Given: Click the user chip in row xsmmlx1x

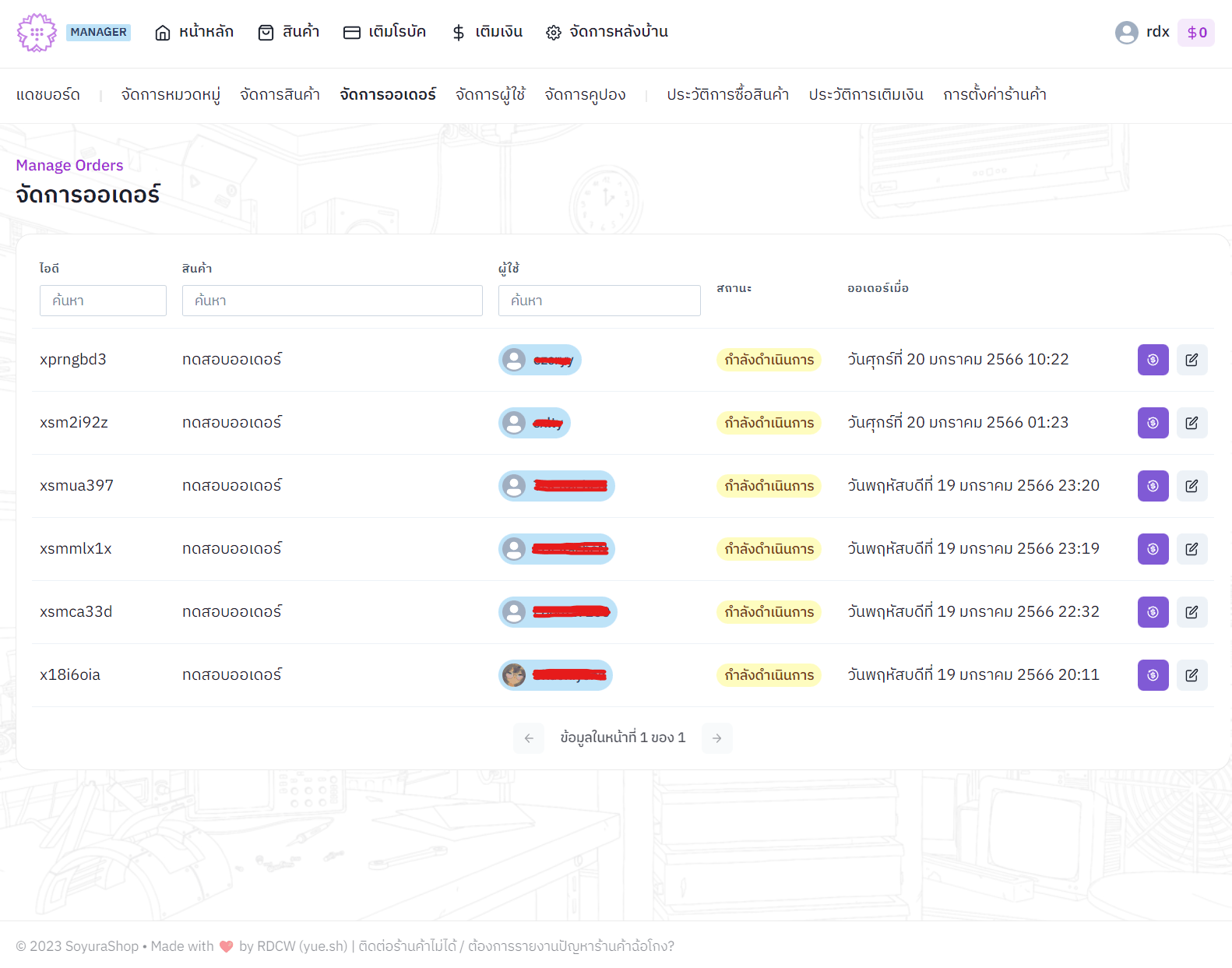Looking at the screenshot, I should click(557, 549).
